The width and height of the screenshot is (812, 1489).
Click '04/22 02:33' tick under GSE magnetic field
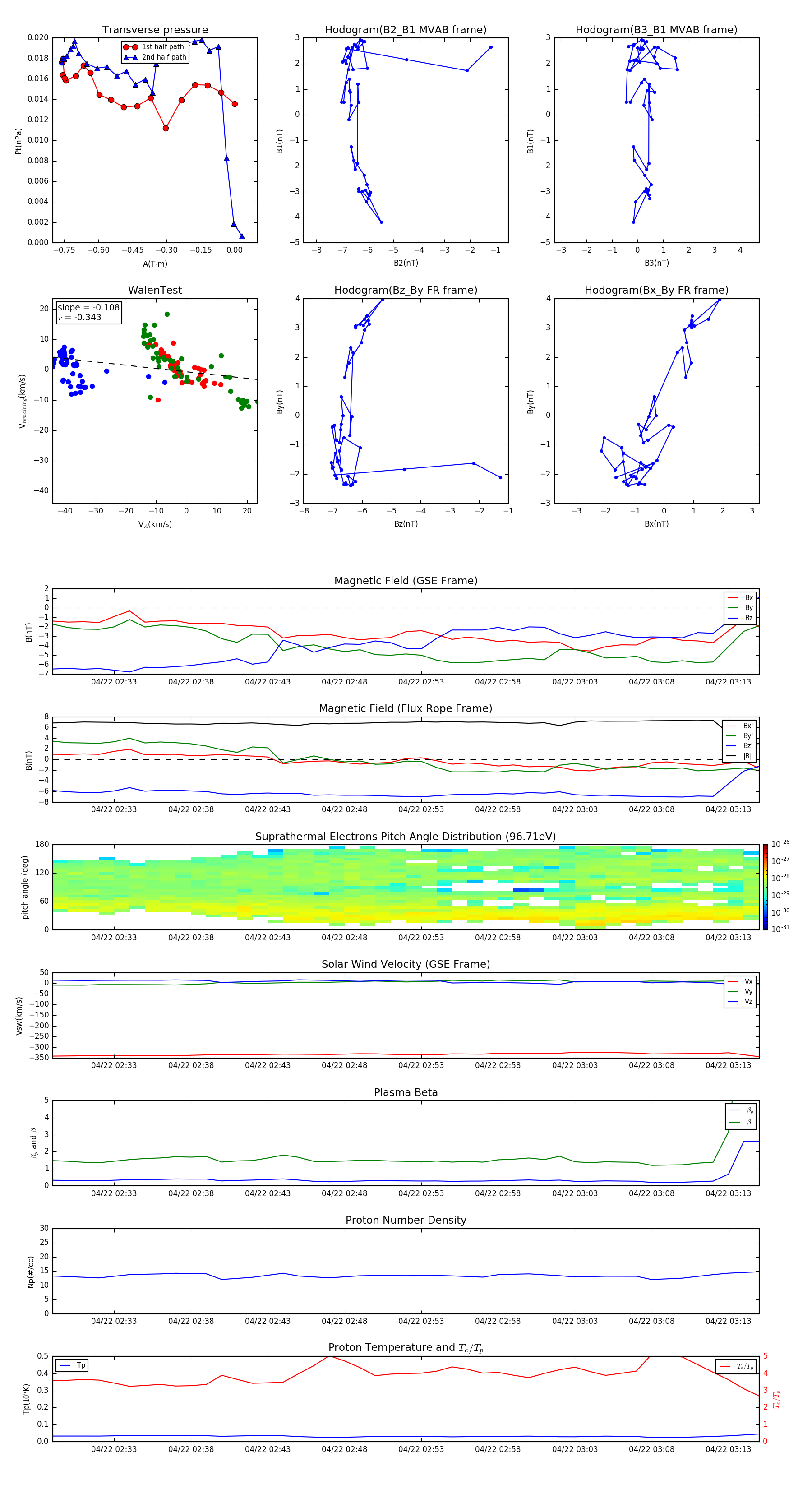tap(114, 682)
